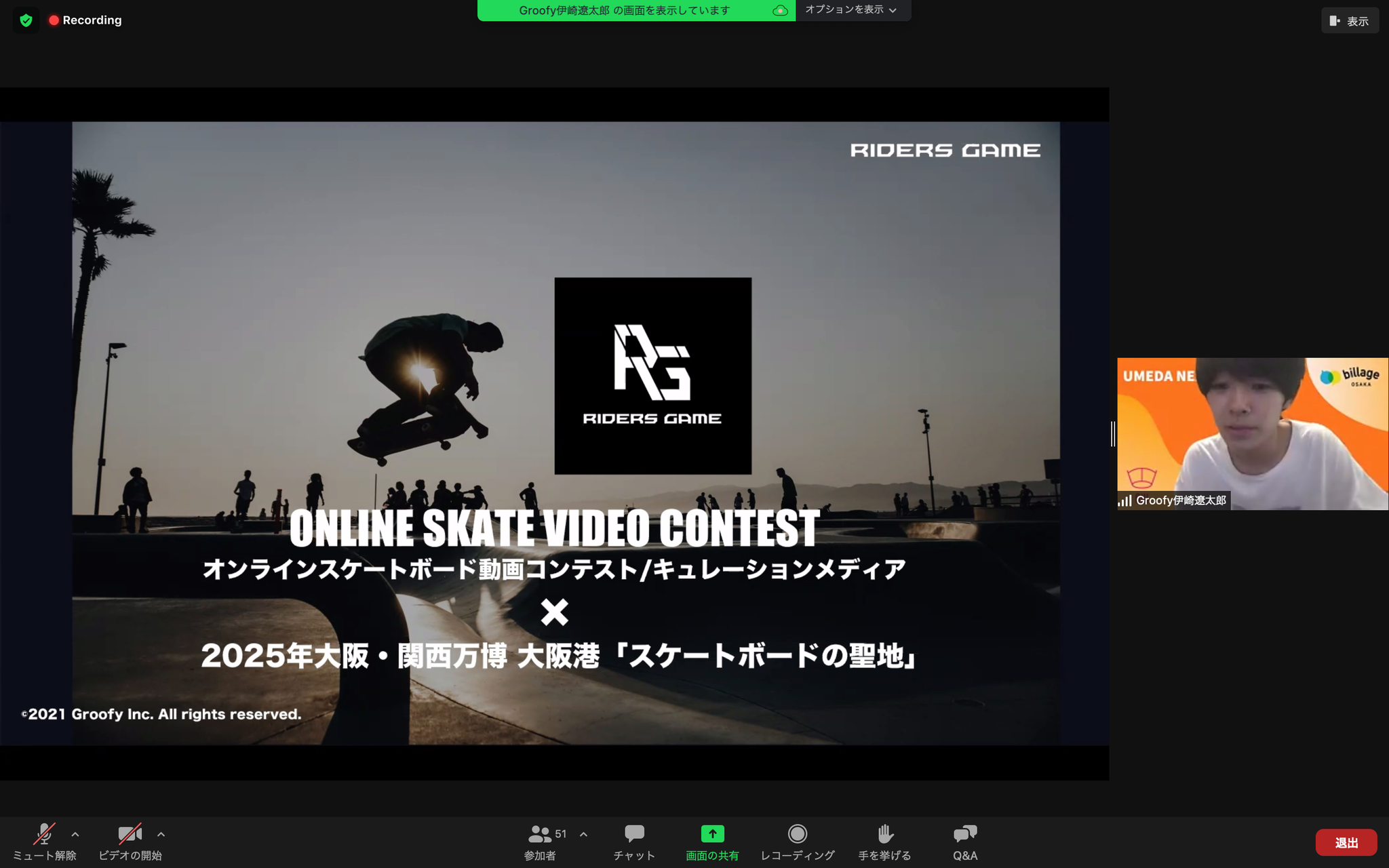
Task: Unmute the microphone
Action: click(45, 834)
